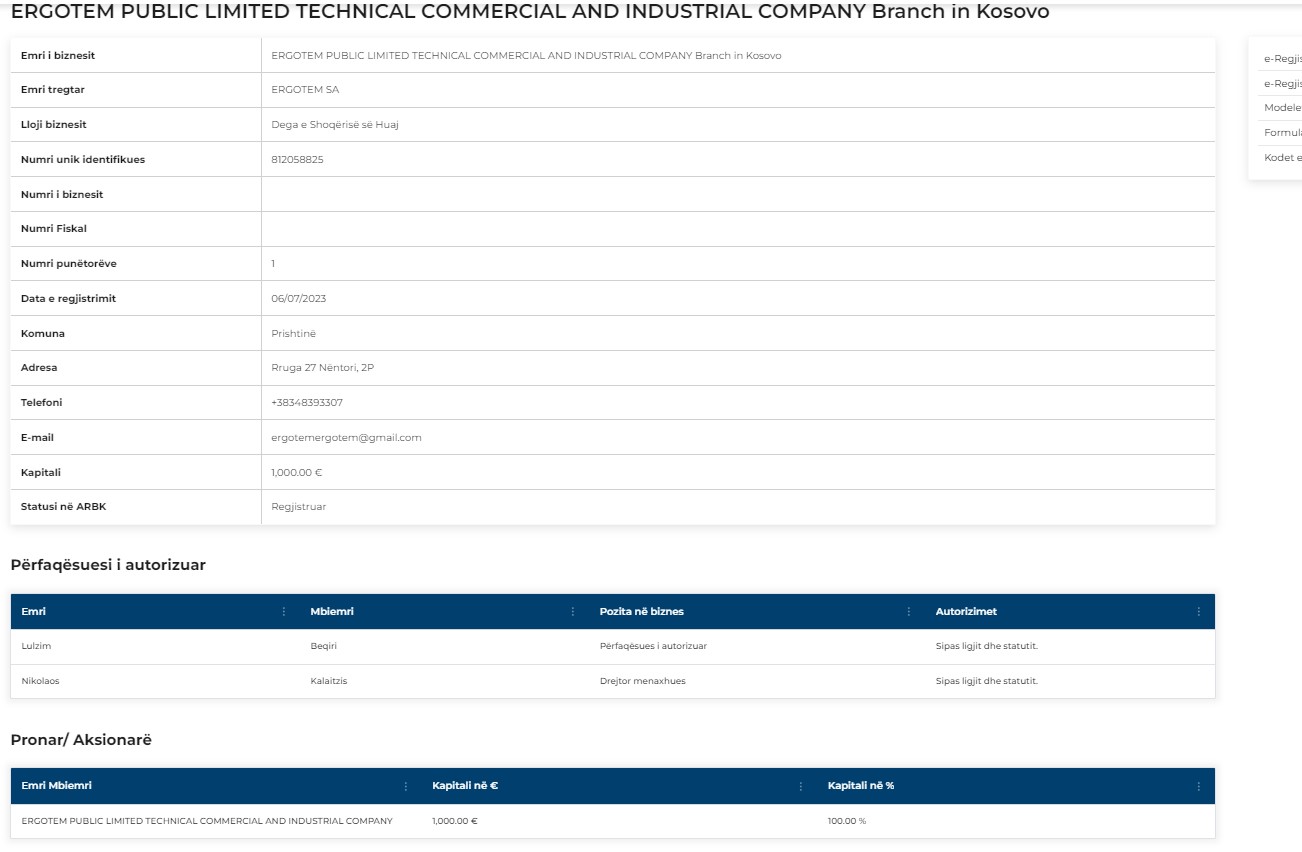Click Pronar/ Aksionarë section heading
1302x852 pixels.
pos(81,740)
